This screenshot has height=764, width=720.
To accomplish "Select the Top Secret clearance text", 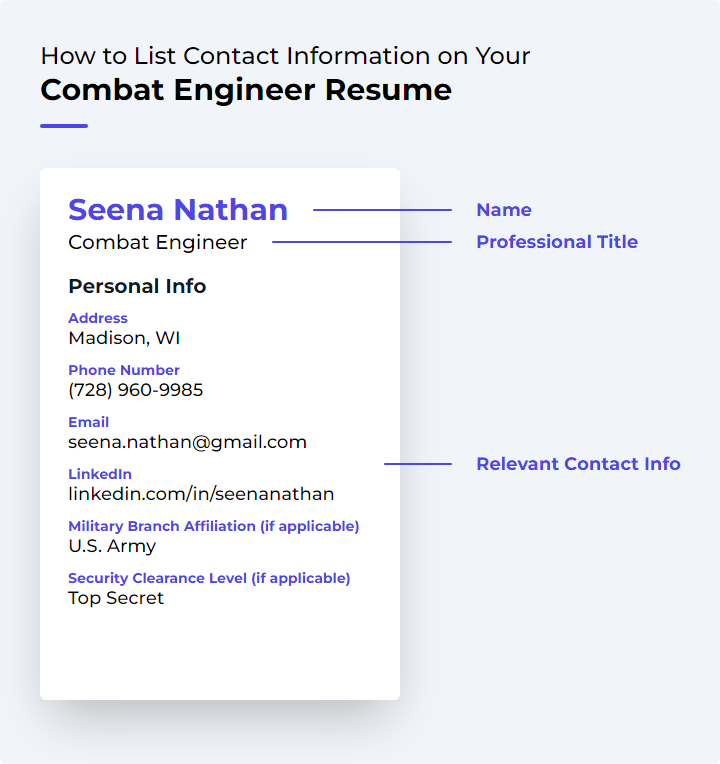I will [x=115, y=598].
